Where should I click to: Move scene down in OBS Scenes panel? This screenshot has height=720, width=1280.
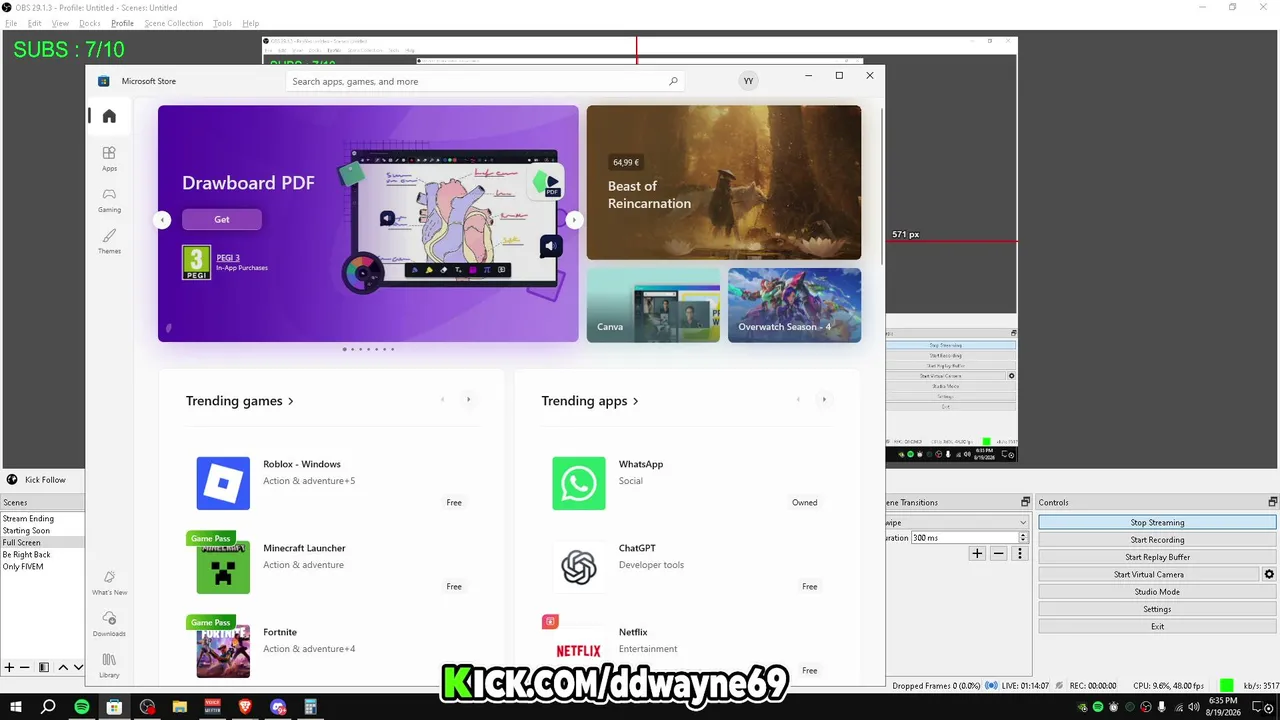pyautogui.click(x=78, y=667)
